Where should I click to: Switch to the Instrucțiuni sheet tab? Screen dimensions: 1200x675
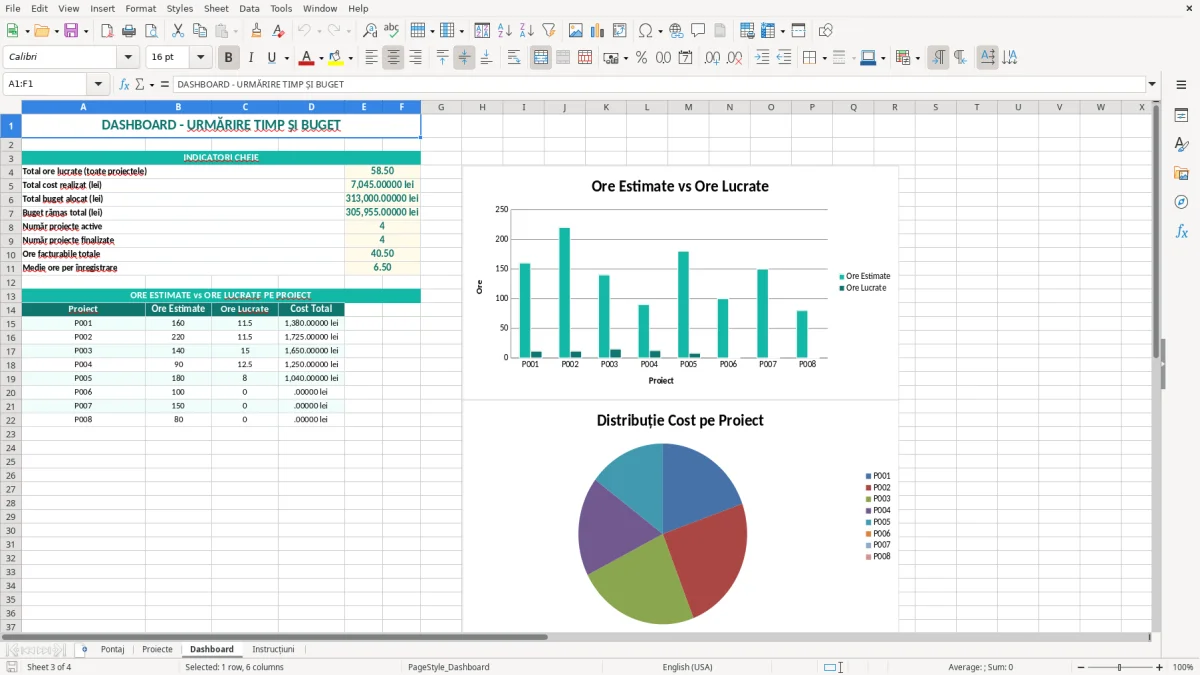(x=273, y=650)
